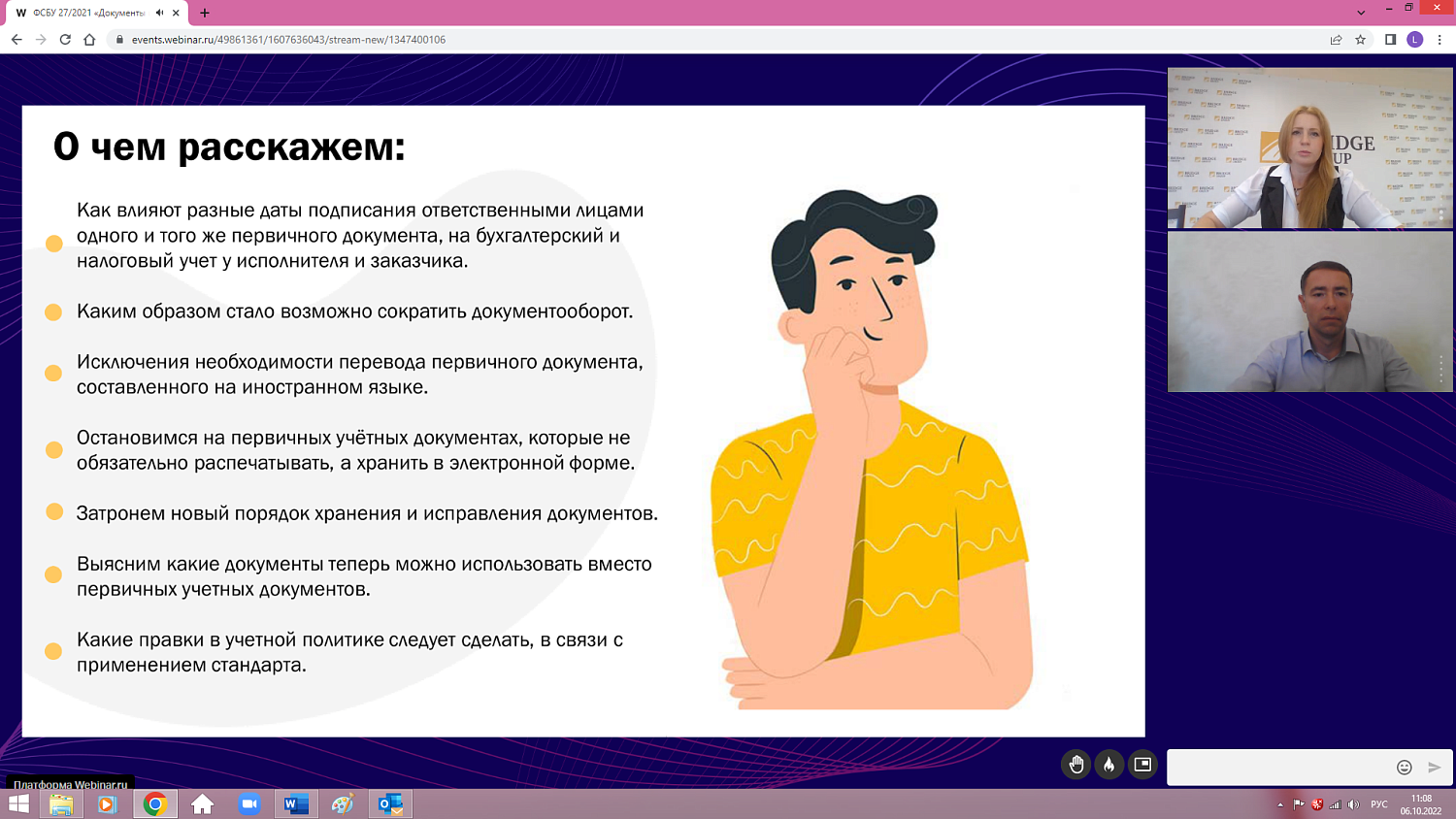The height and width of the screenshot is (819, 1456).
Task: Click the chat message input field
Action: (1281, 767)
